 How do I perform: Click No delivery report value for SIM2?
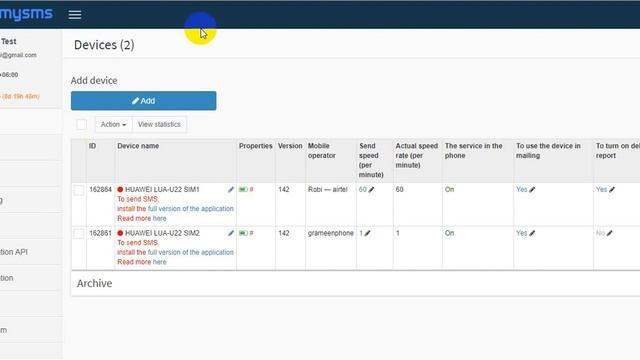pyautogui.click(x=600, y=233)
